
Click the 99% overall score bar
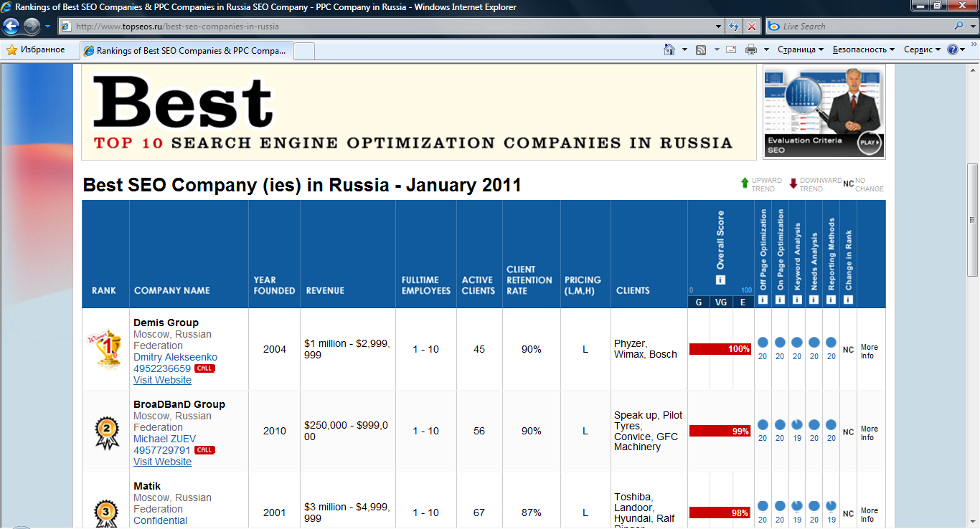tap(720, 431)
